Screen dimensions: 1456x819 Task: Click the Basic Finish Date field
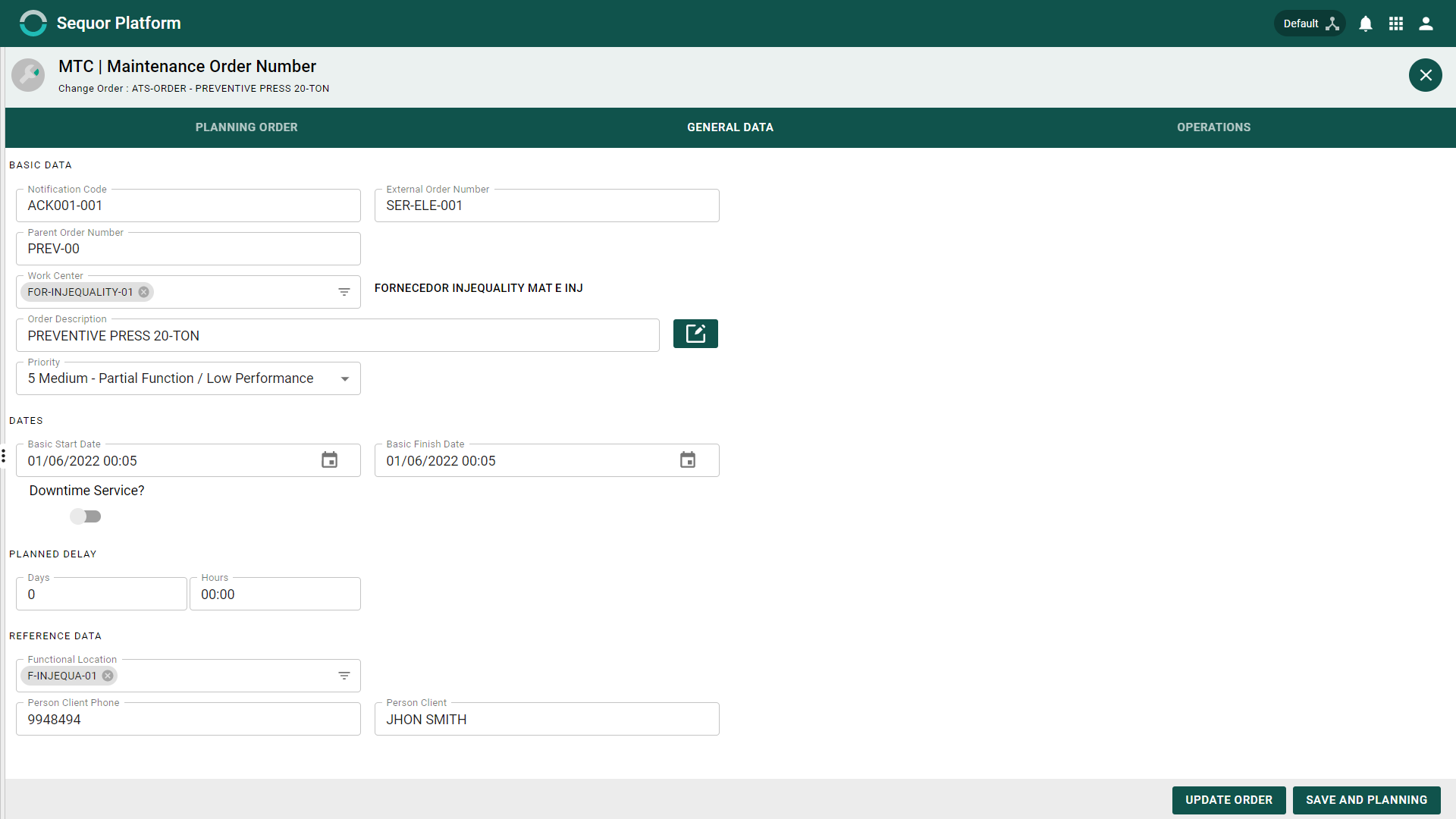547,460
